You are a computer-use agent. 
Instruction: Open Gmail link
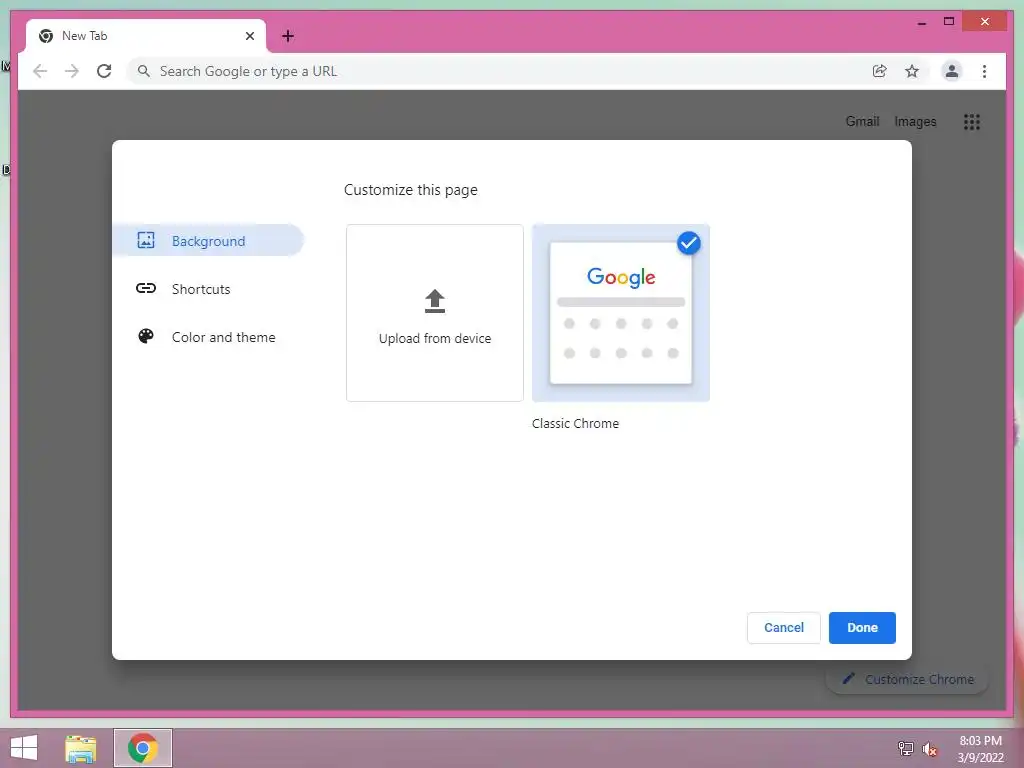[862, 121]
